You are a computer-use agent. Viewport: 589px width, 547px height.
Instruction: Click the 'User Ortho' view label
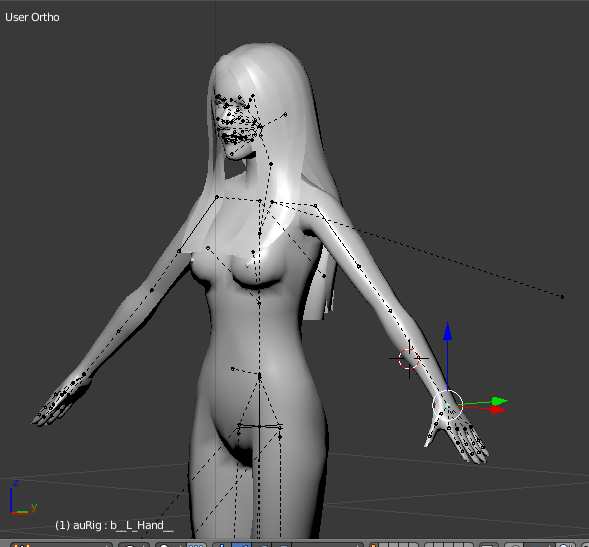click(x=32, y=17)
